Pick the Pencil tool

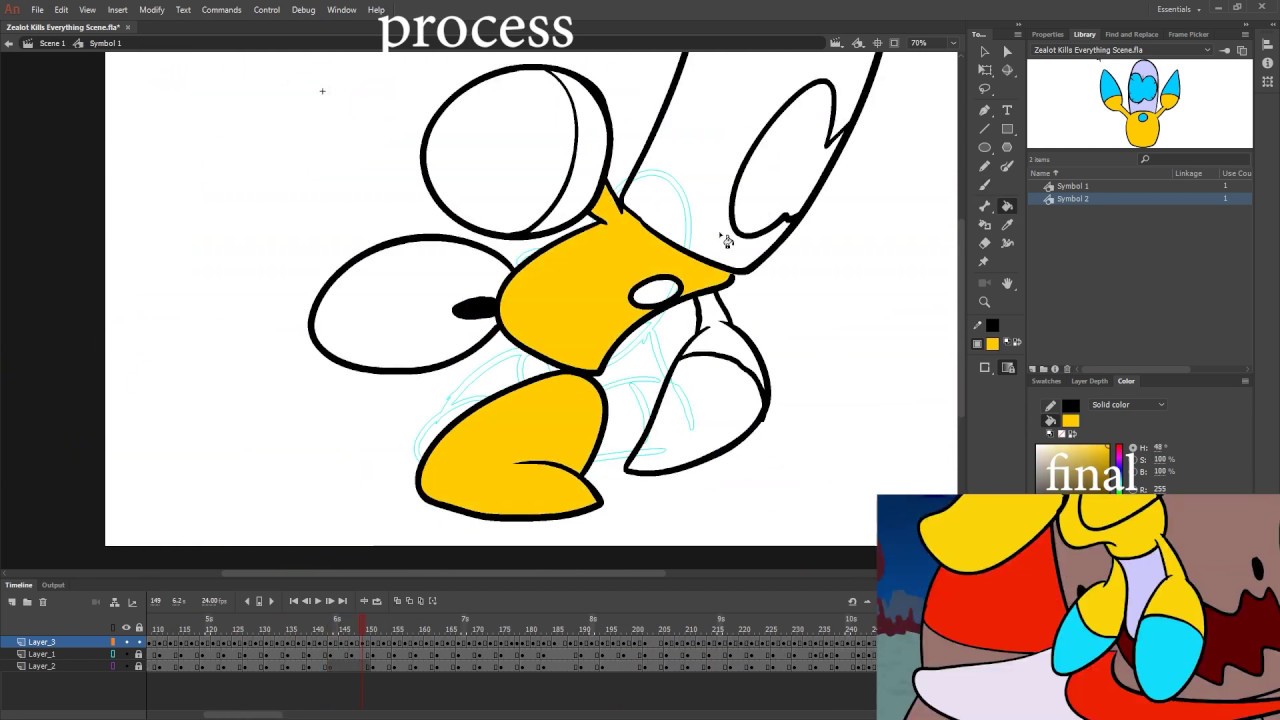[985, 167]
